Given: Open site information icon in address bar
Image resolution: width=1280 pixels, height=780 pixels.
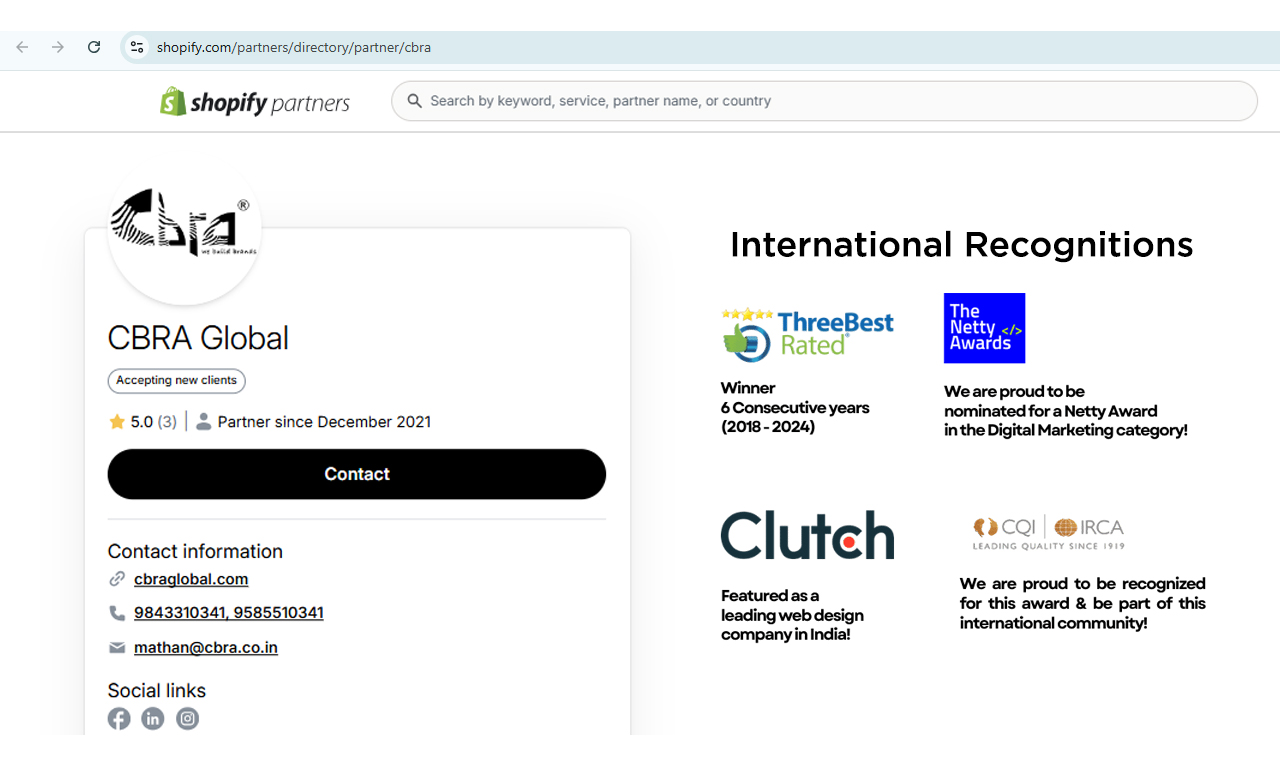Looking at the screenshot, I should tap(137, 47).
